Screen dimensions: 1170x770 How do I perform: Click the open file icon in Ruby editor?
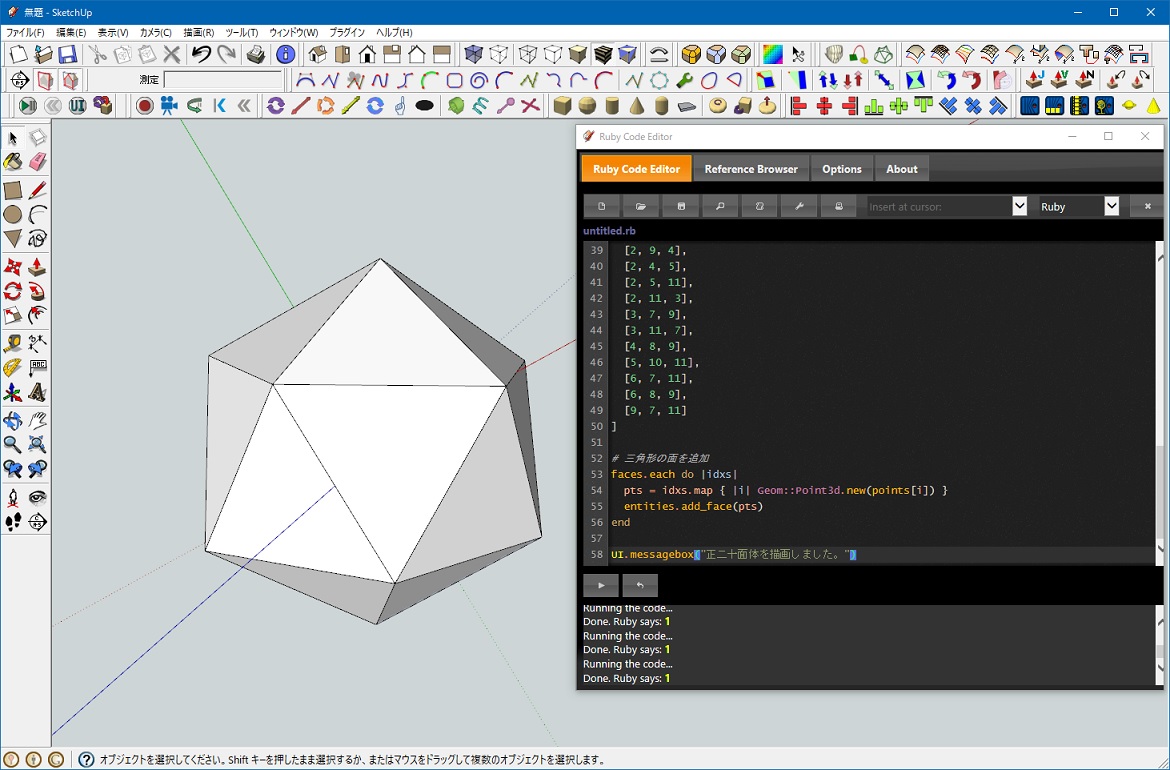[x=641, y=206]
